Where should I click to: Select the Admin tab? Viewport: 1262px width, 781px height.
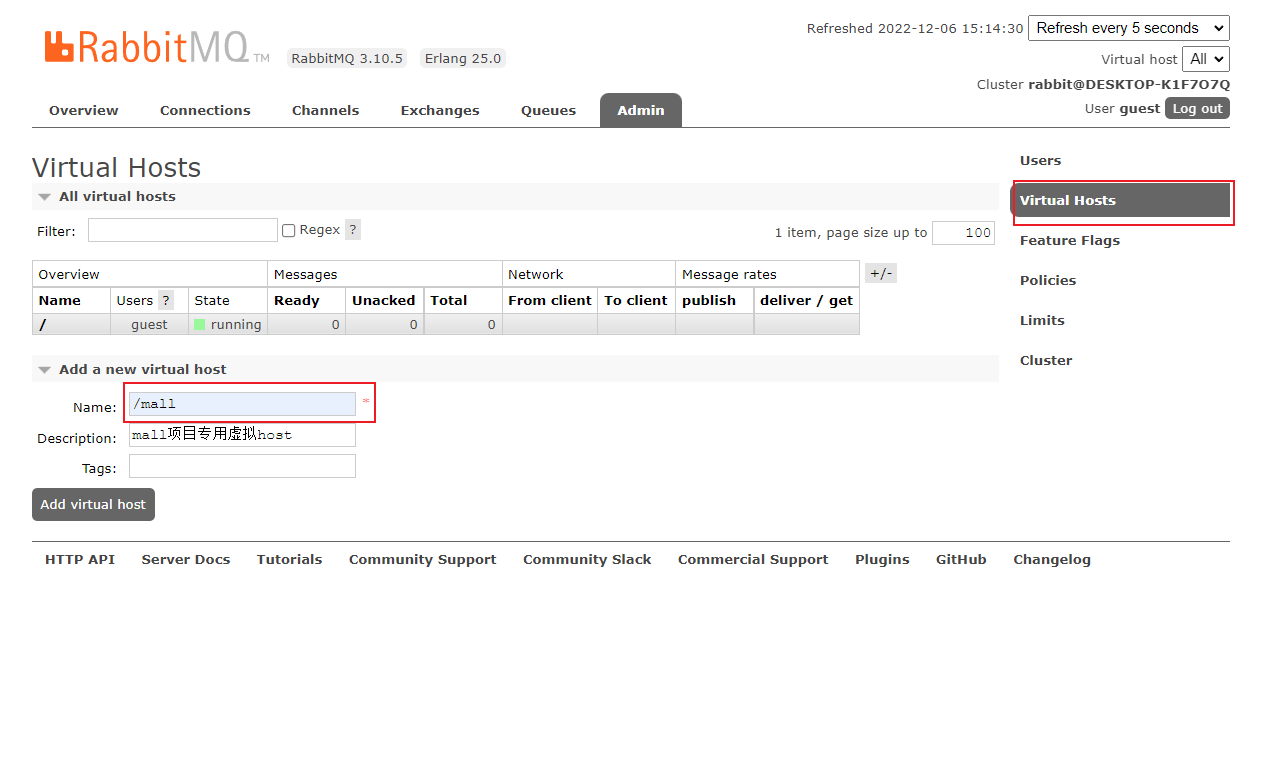click(641, 110)
